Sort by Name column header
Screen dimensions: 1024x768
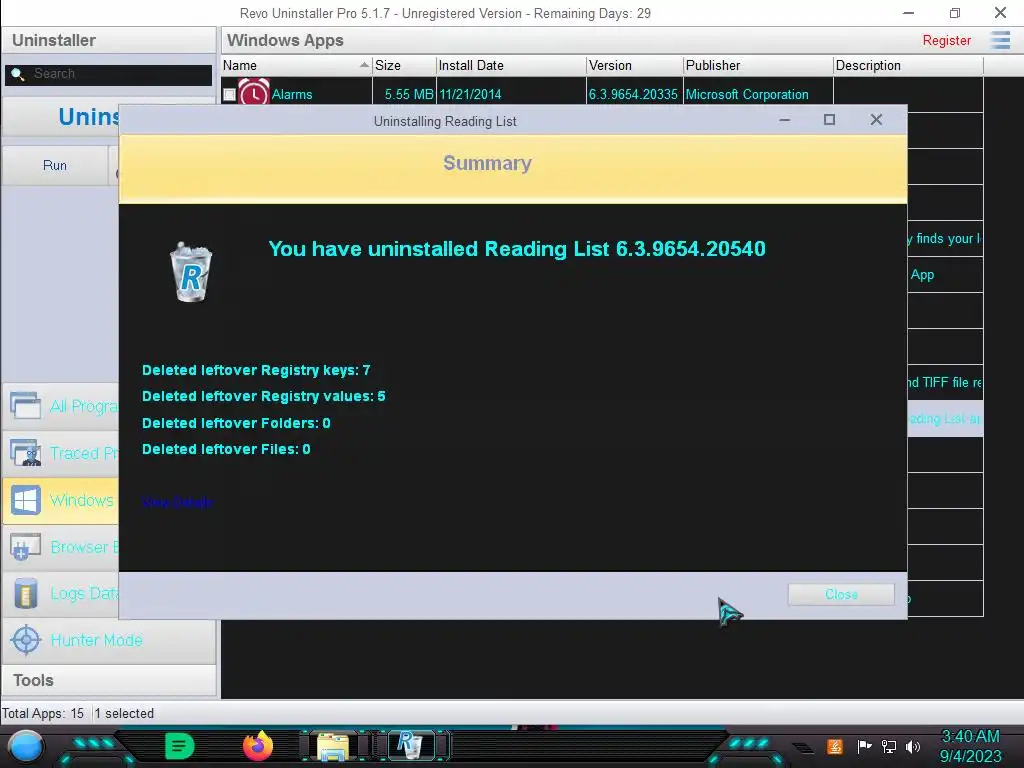296,65
